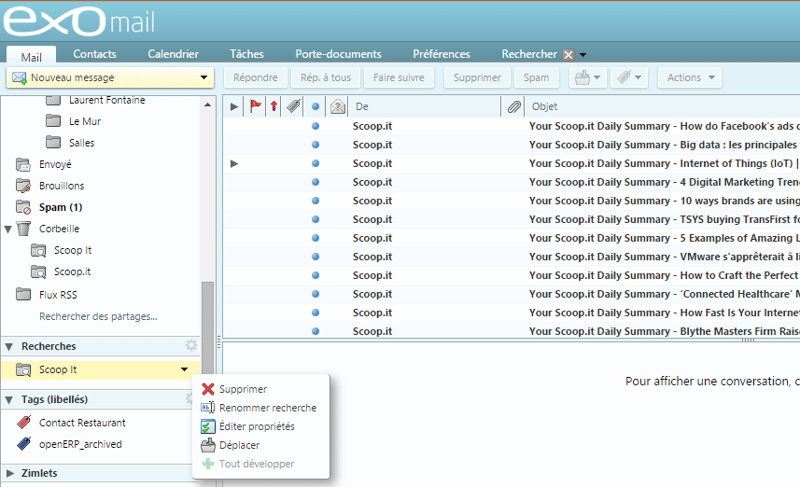Open the Scoop It saved search dropdown arrow
This screenshot has width=800, height=487.
184,369
